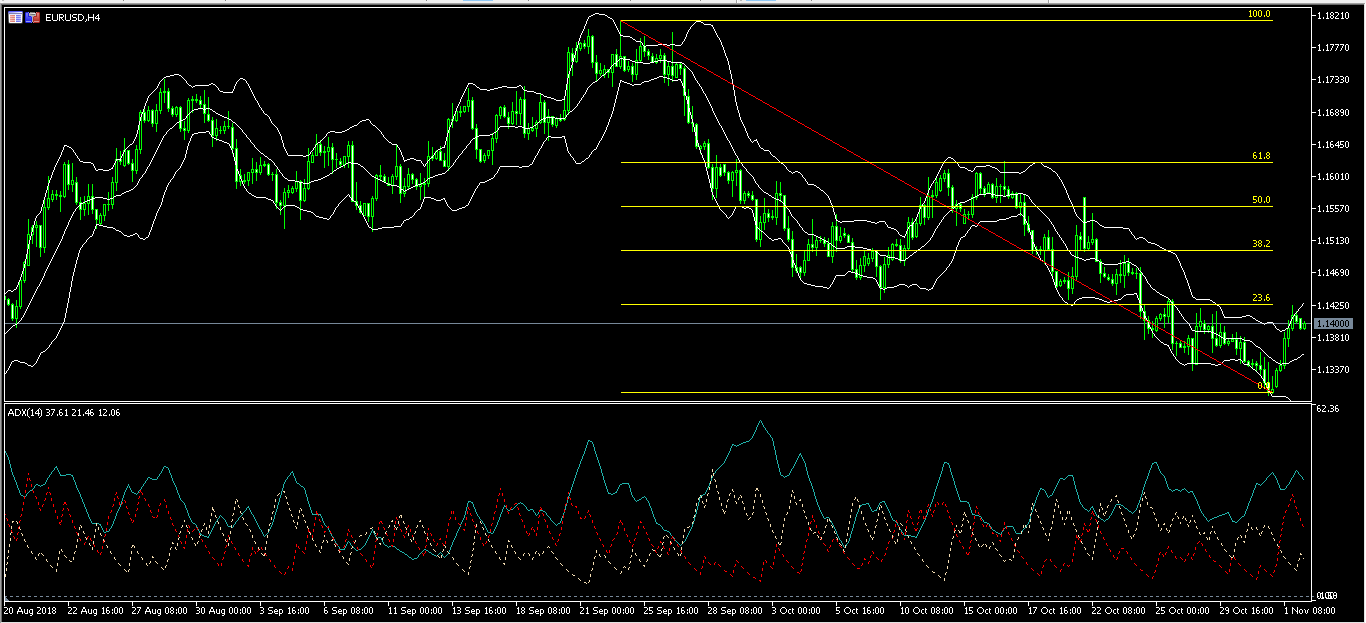Select the 38.2 Fibonacci level label
The image size is (1366, 623).
pyautogui.click(x=1261, y=243)
